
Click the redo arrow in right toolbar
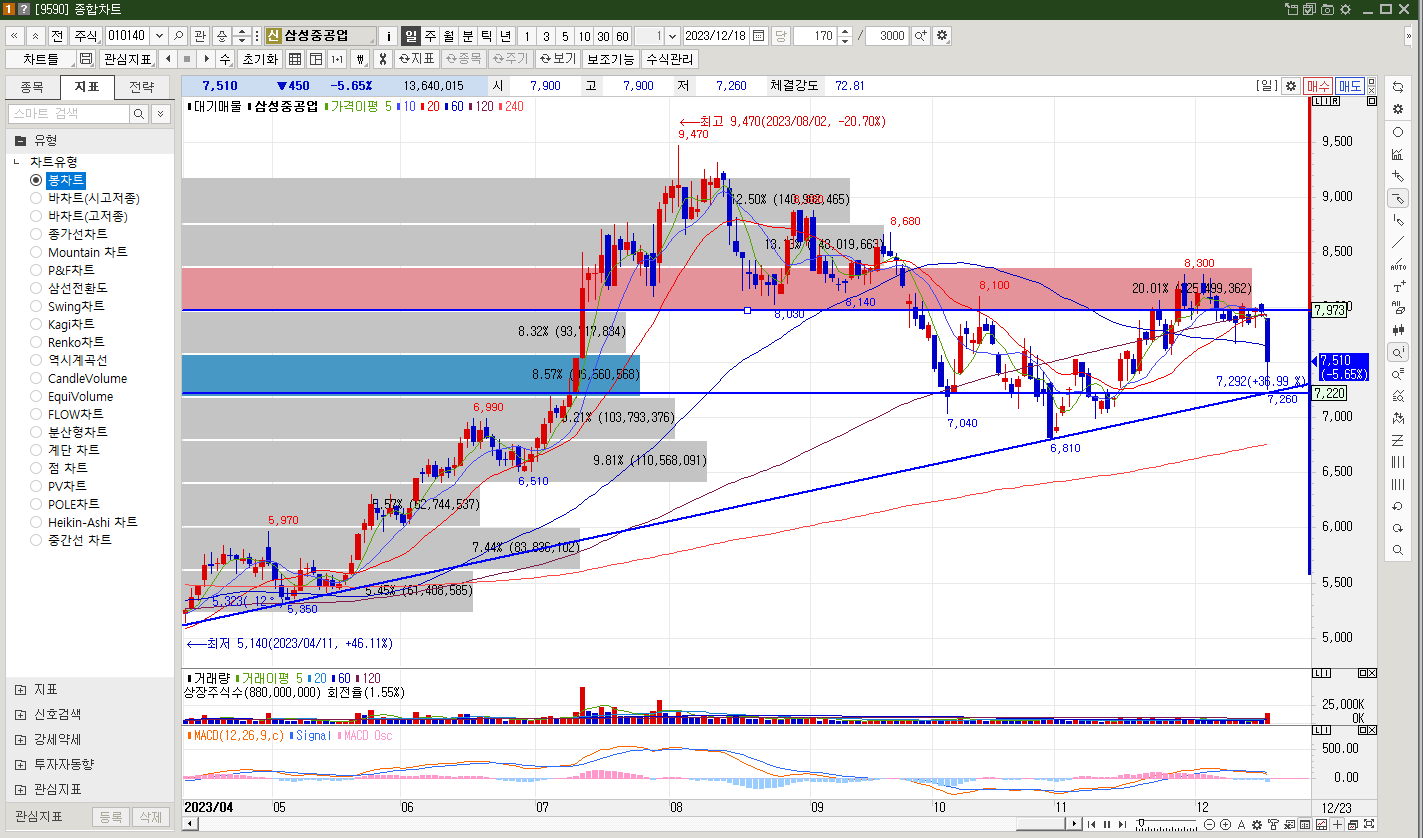click(x=1398, y=528)
